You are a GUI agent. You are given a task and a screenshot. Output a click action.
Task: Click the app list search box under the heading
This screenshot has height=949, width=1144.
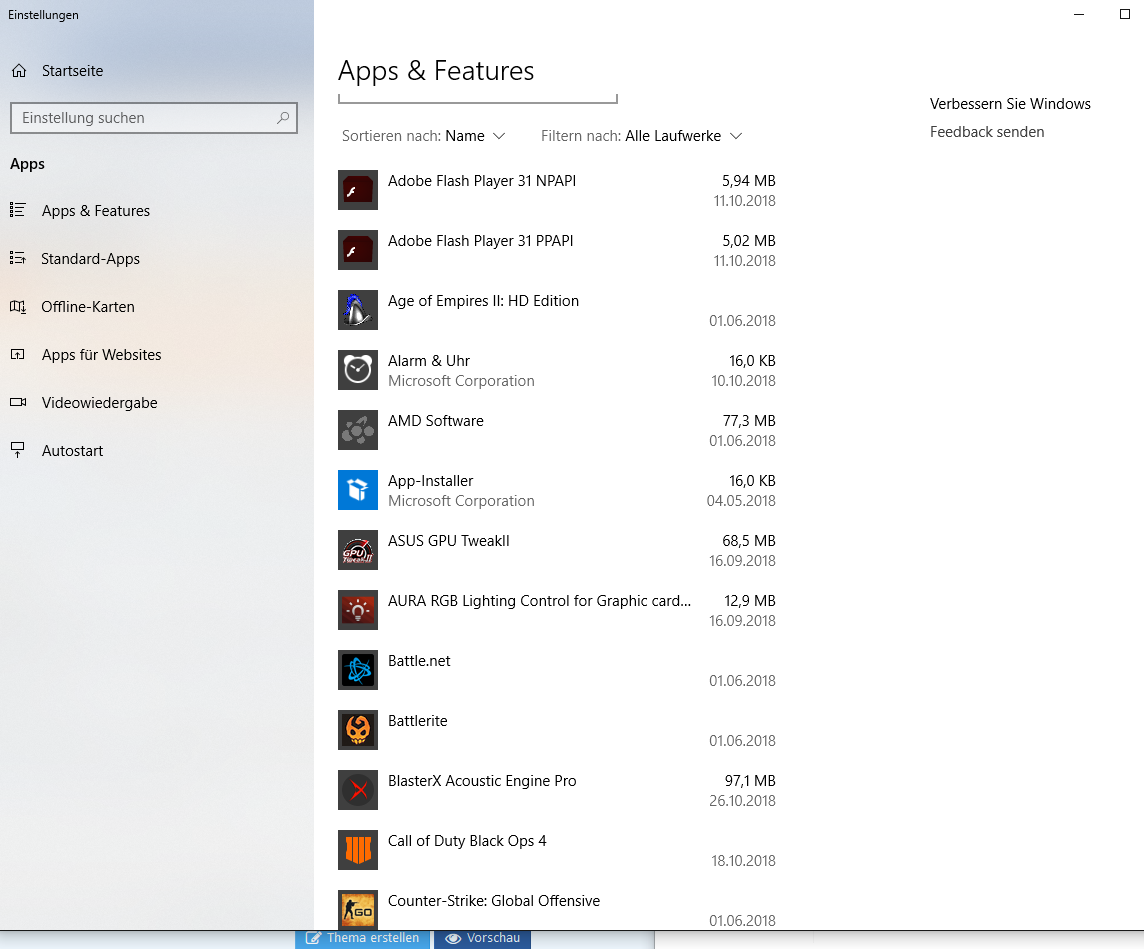478,98
